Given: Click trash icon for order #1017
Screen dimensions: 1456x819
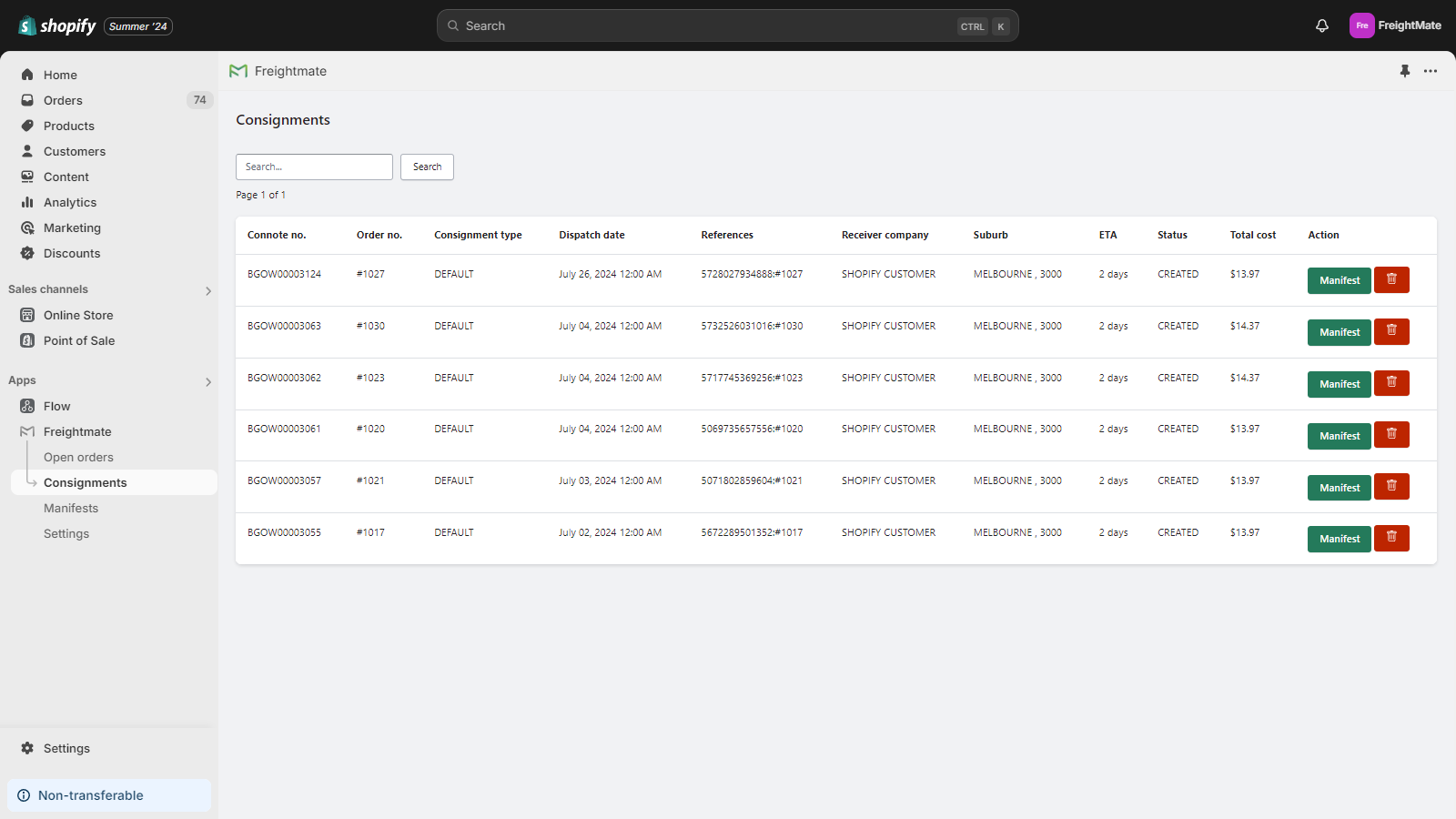Looking at the screenshot, I should [1391, 539].
